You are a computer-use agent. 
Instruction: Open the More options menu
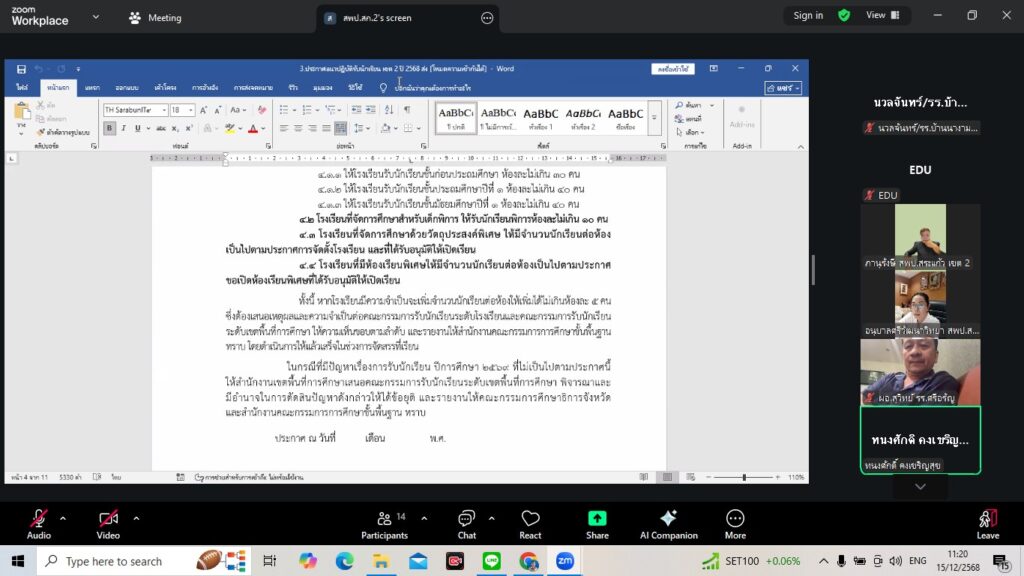pos(735,523)
